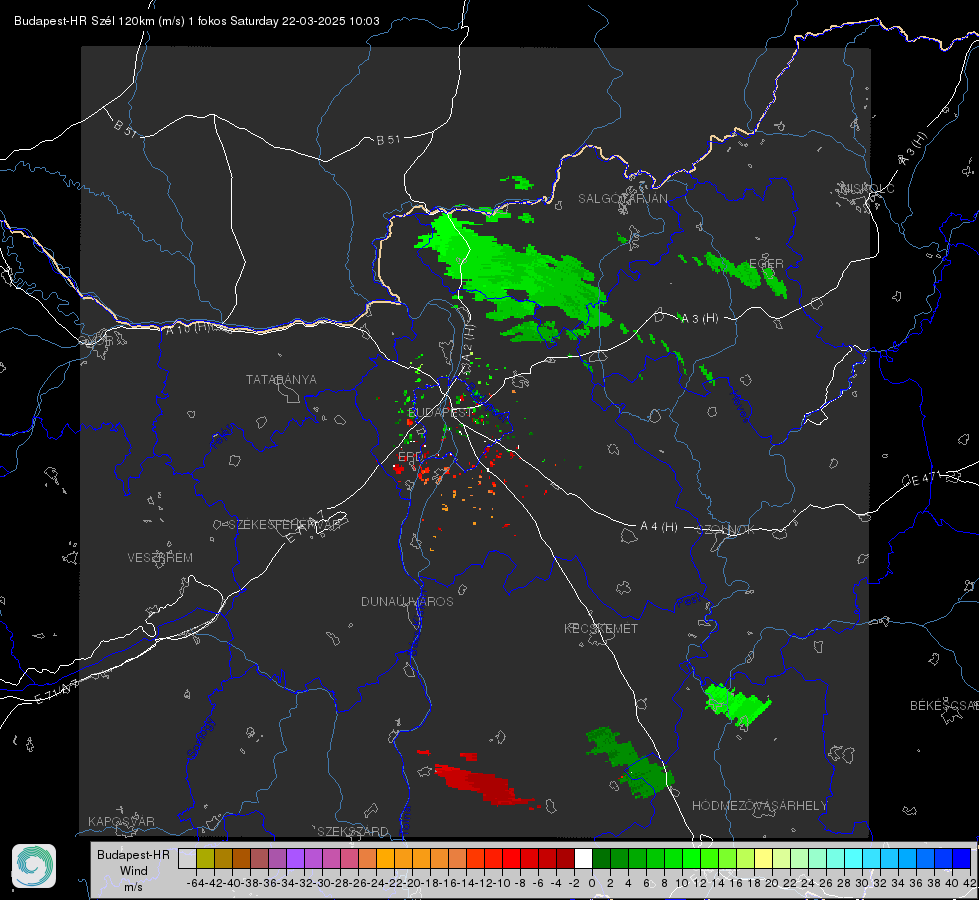Image resolution: width=979 pixels, height=900 pixels.
Task: Click the Budapest-HR Wind m/s legend title
Action: [x=134, y=871]
